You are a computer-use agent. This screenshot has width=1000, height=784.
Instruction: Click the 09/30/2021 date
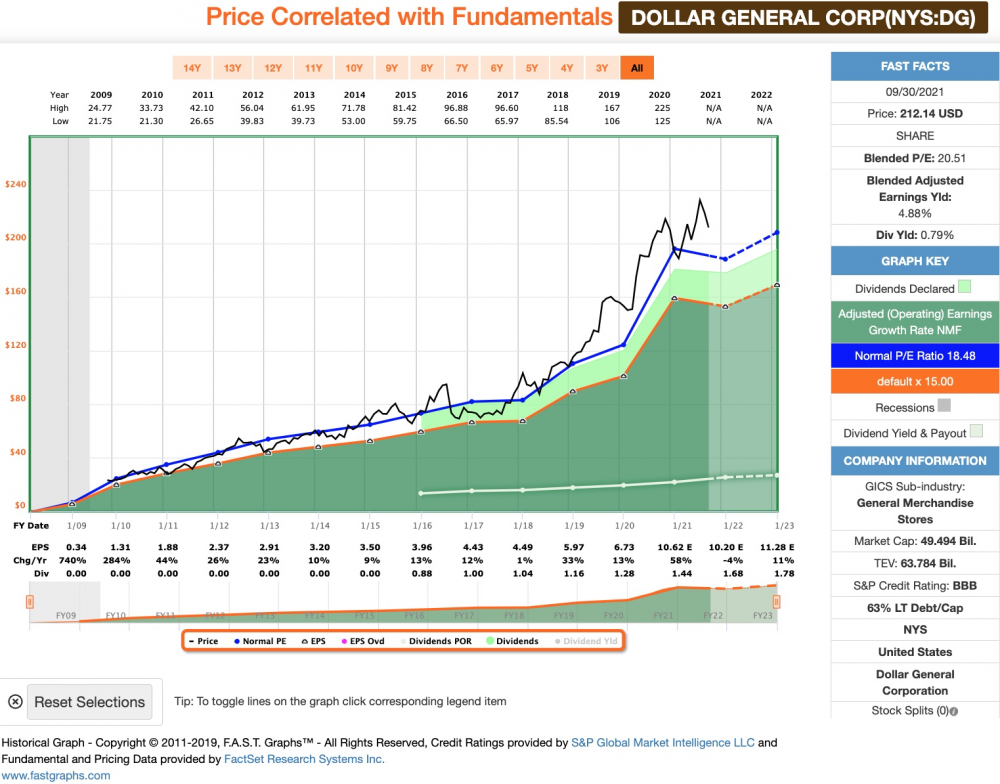[x=915, y=92]
